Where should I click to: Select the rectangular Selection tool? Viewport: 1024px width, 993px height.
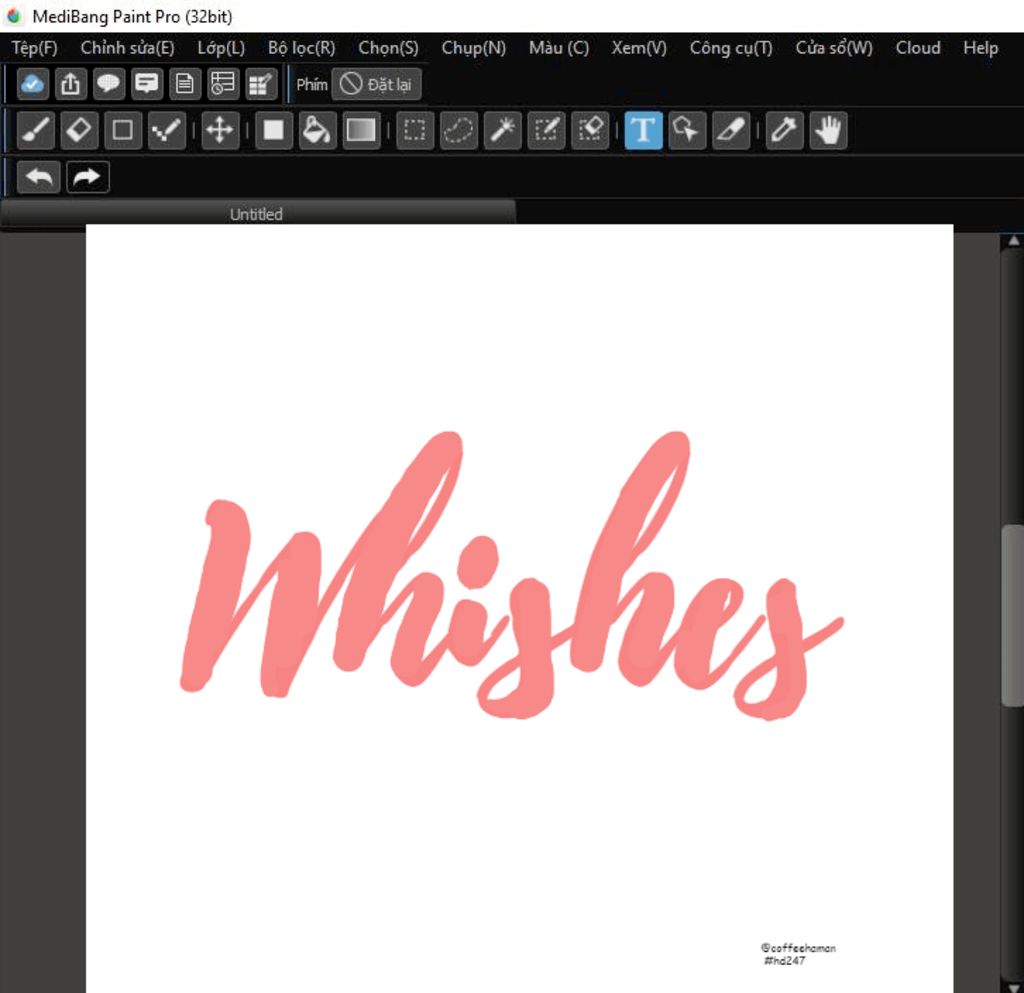415,131
